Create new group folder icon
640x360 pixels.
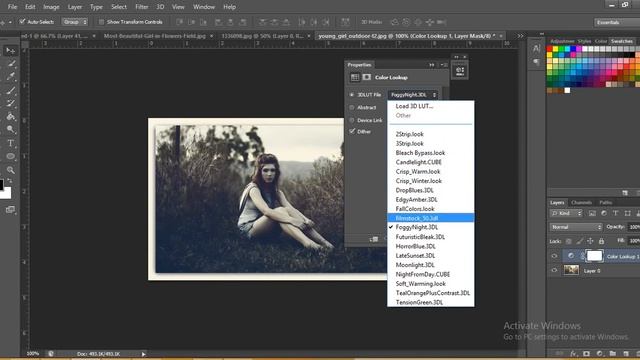[x=613, y=353]
